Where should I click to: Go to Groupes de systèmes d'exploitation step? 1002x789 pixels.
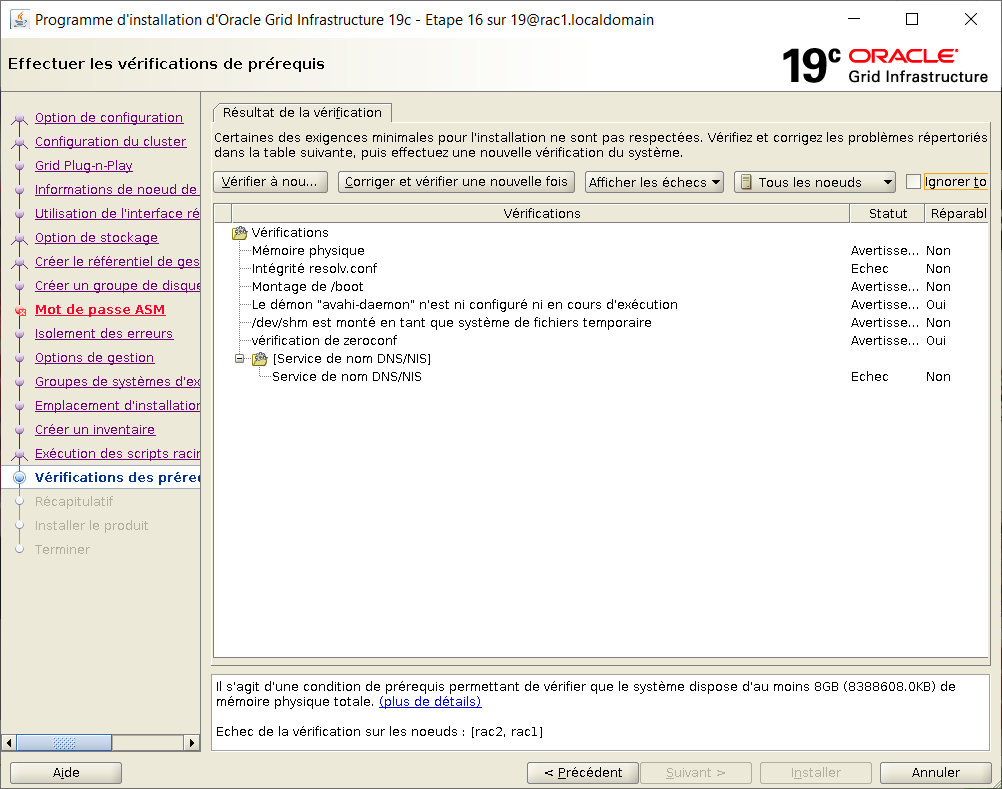117,382
